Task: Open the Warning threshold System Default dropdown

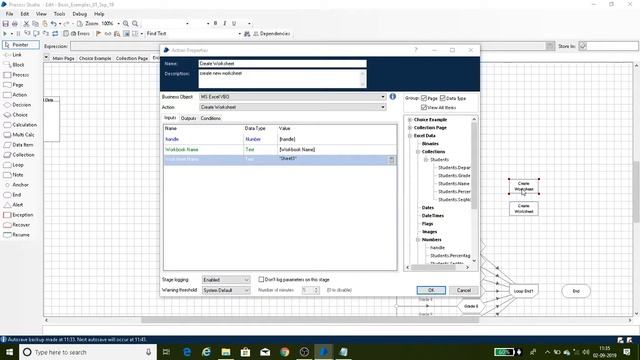Action: 226,290
